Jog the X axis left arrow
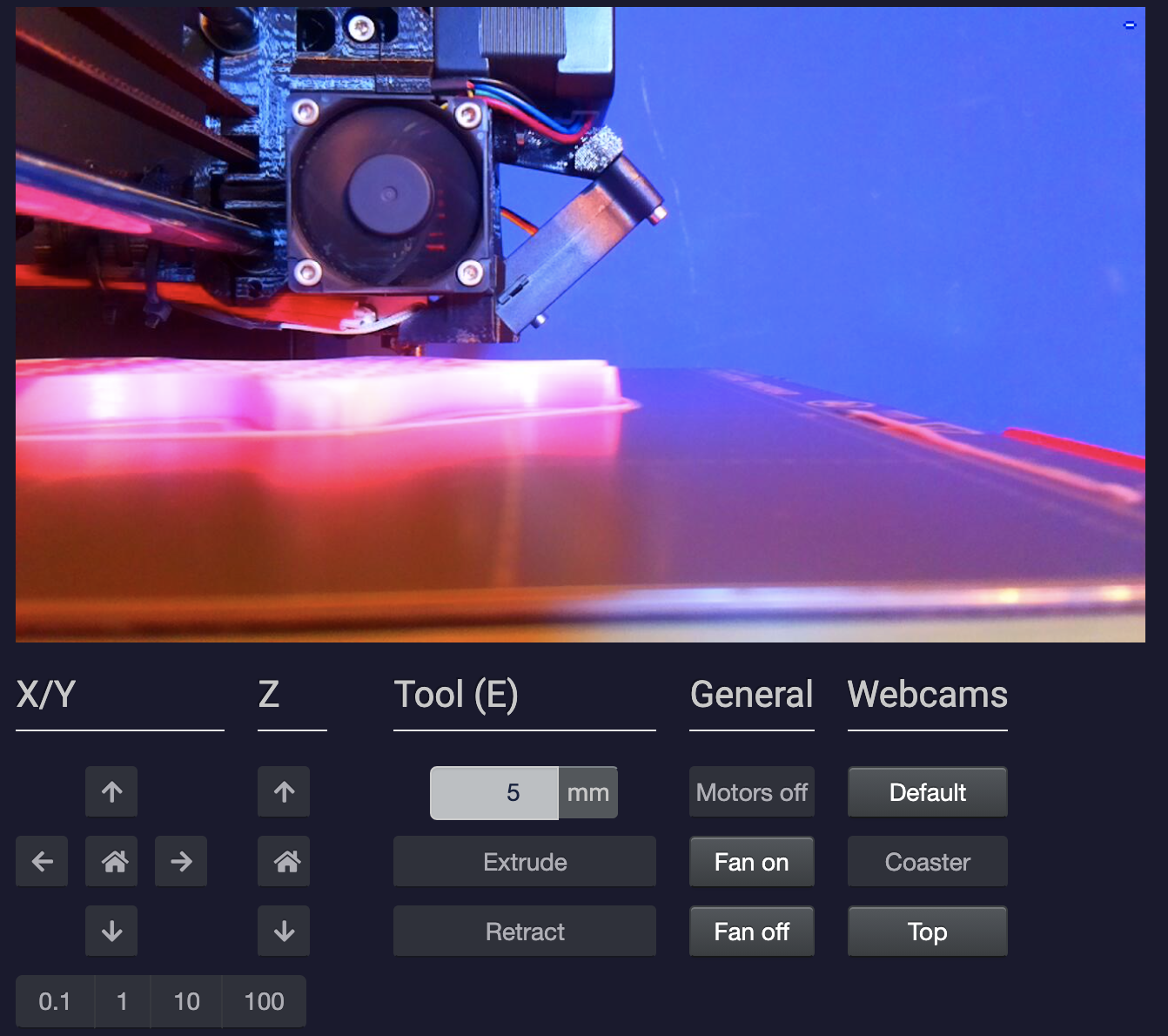 pyautogui.click(x=42, y=861)
